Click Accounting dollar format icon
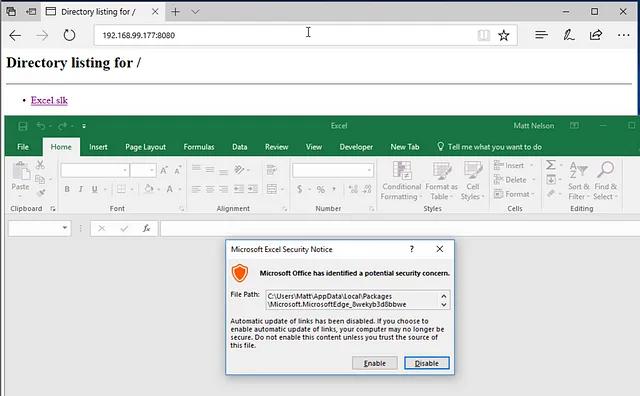The height and width of the screenshot is (396, 640). [300, 189]
